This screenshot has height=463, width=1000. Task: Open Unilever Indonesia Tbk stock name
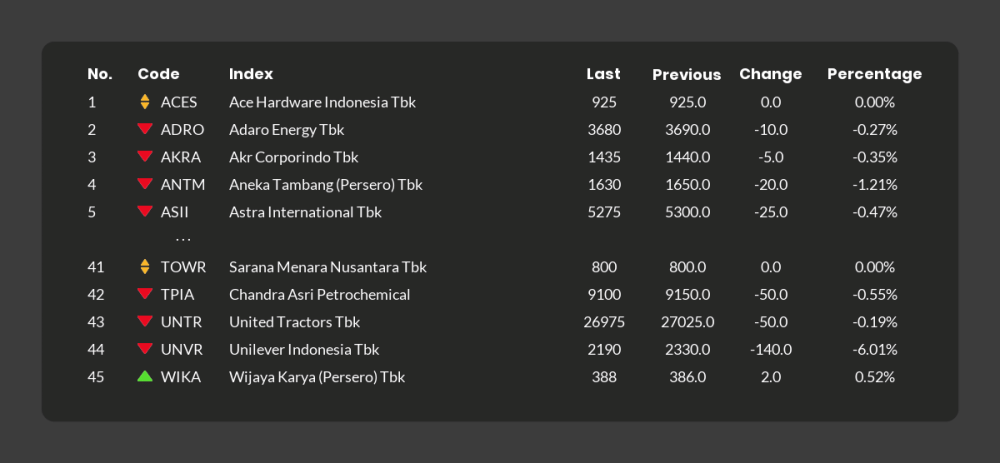[x=304, y=350]
